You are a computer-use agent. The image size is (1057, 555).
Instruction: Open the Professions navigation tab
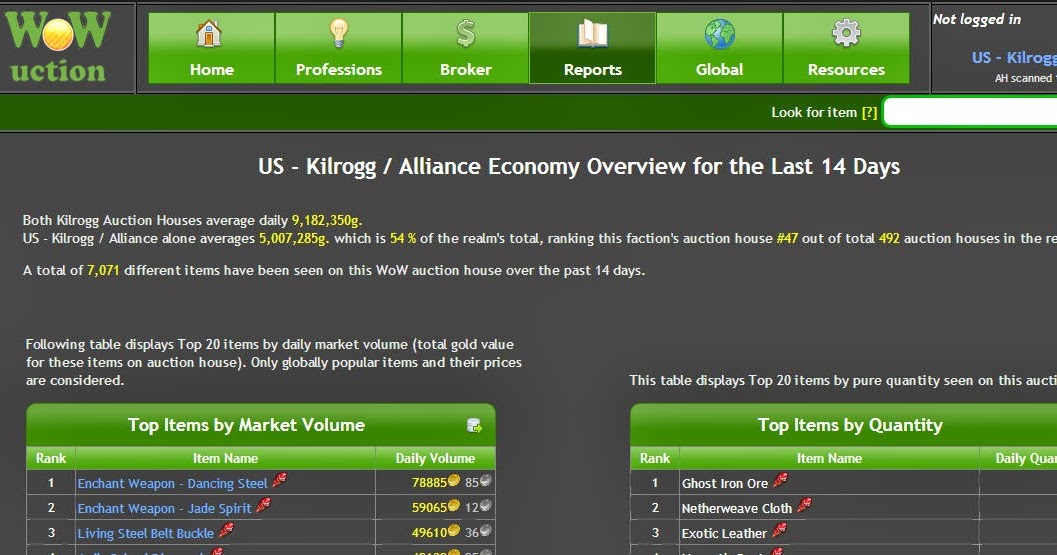point(338,48)
